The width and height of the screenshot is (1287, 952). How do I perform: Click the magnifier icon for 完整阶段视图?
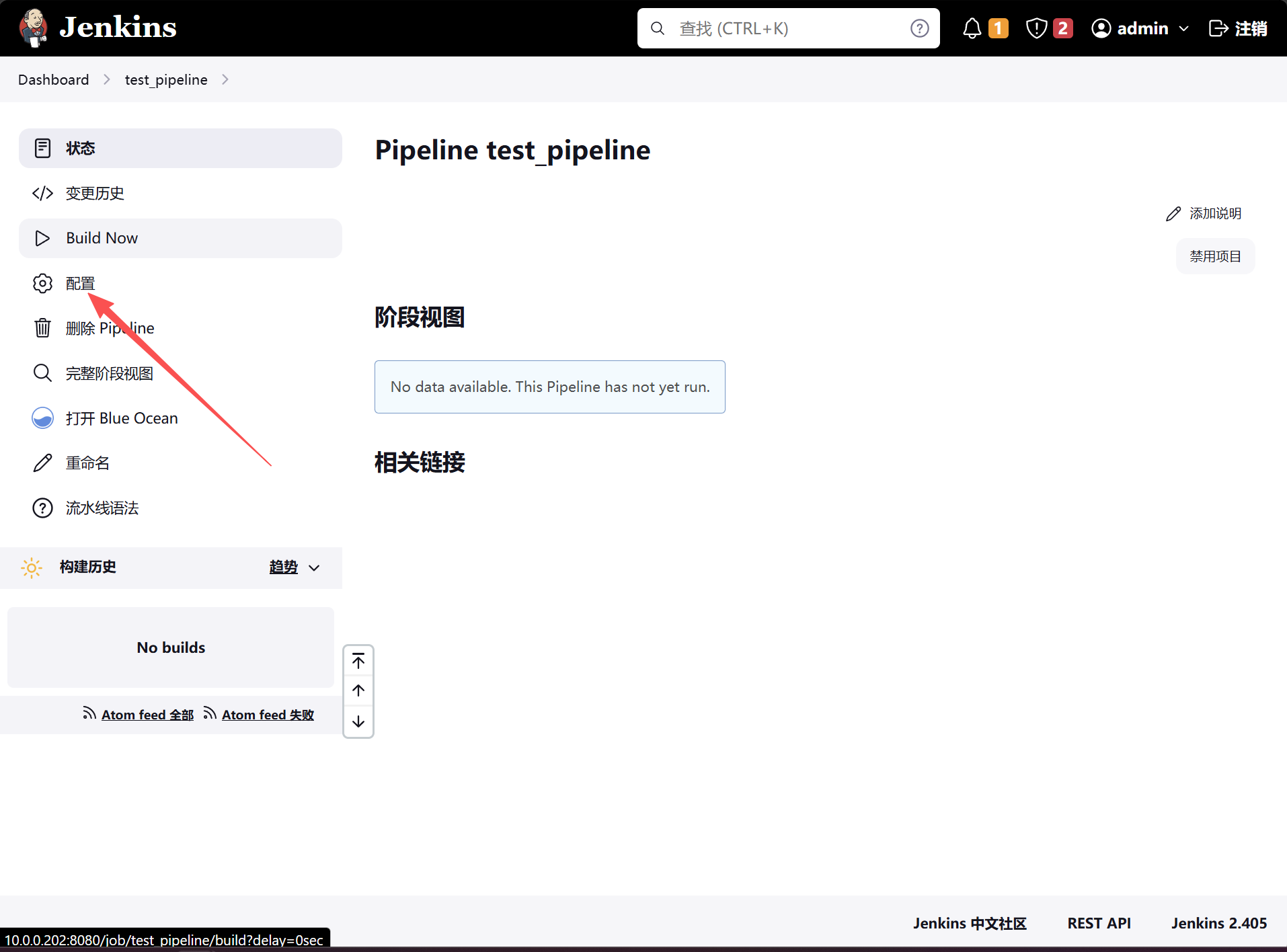(42, 373)
